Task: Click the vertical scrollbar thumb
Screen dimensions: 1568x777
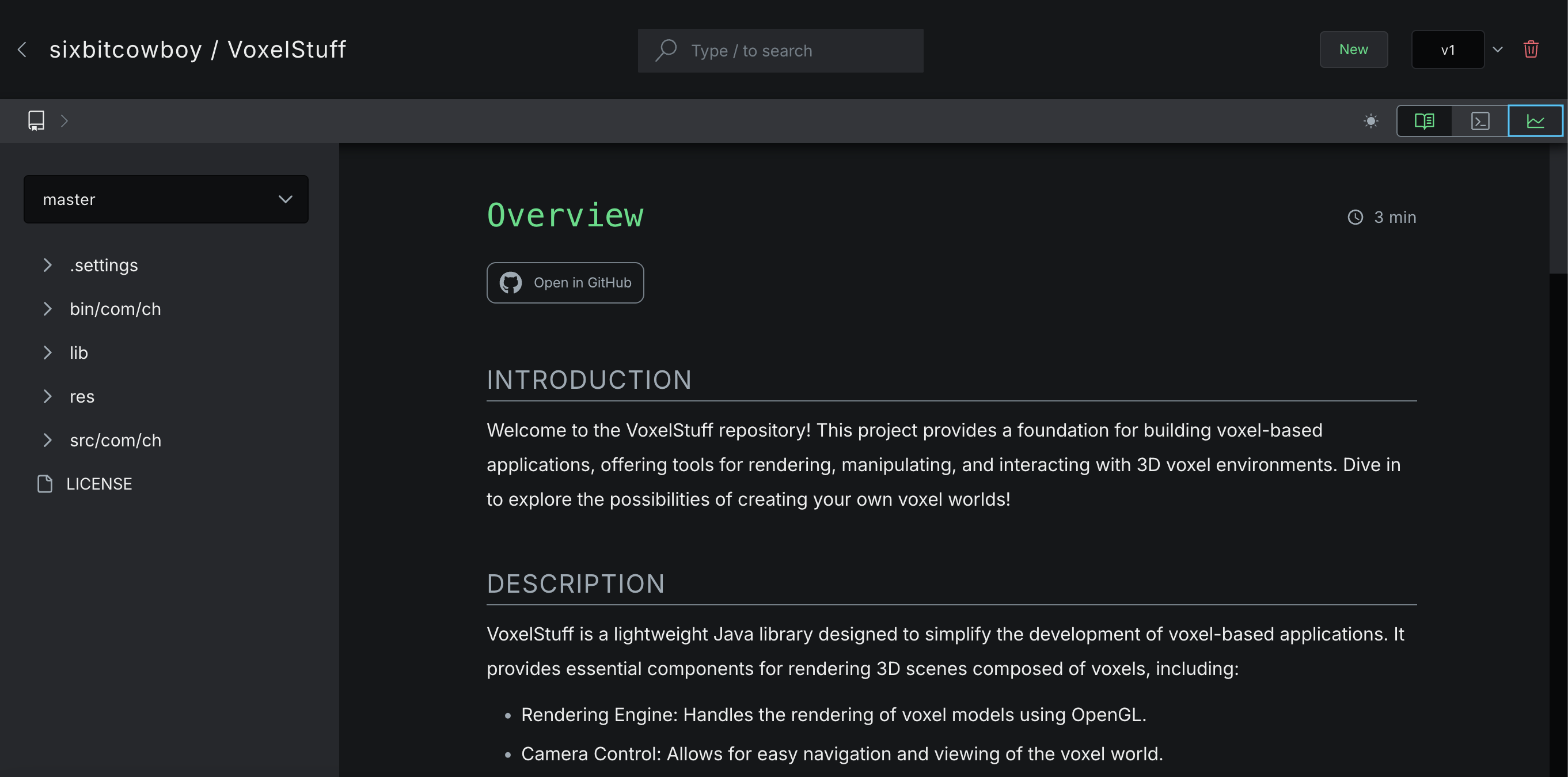Action: pos(1558,209)
